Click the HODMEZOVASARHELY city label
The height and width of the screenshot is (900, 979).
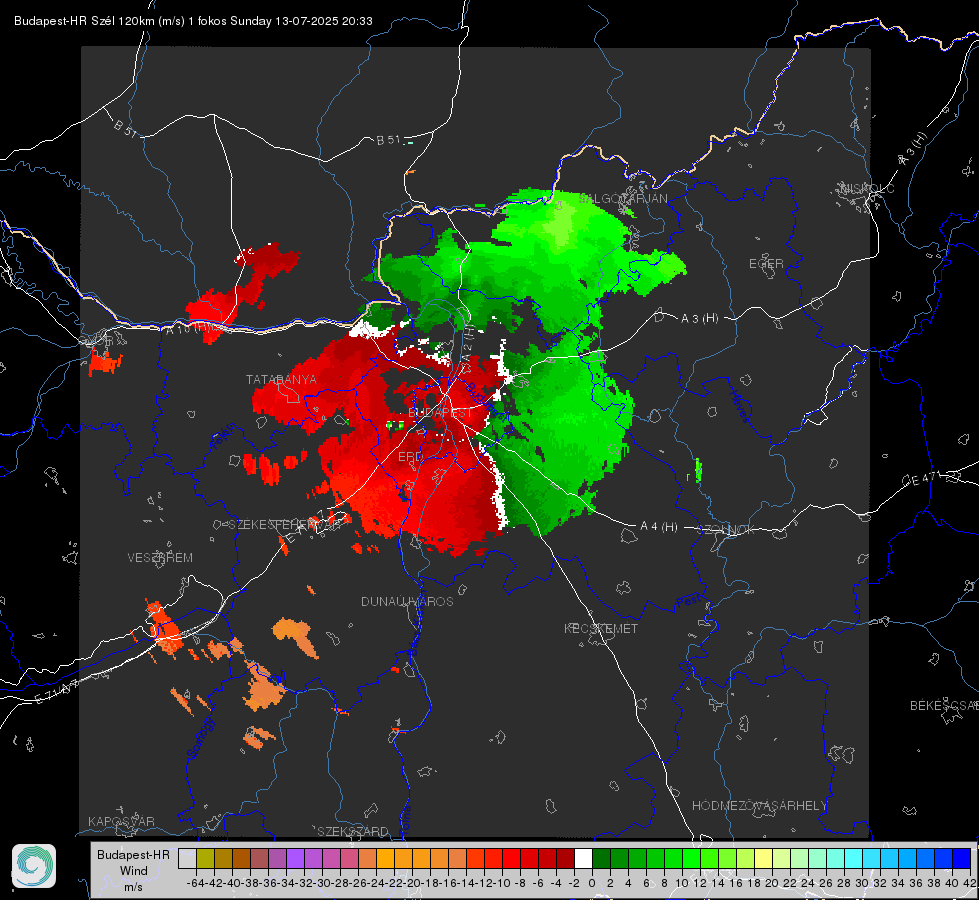pos(759,806)
